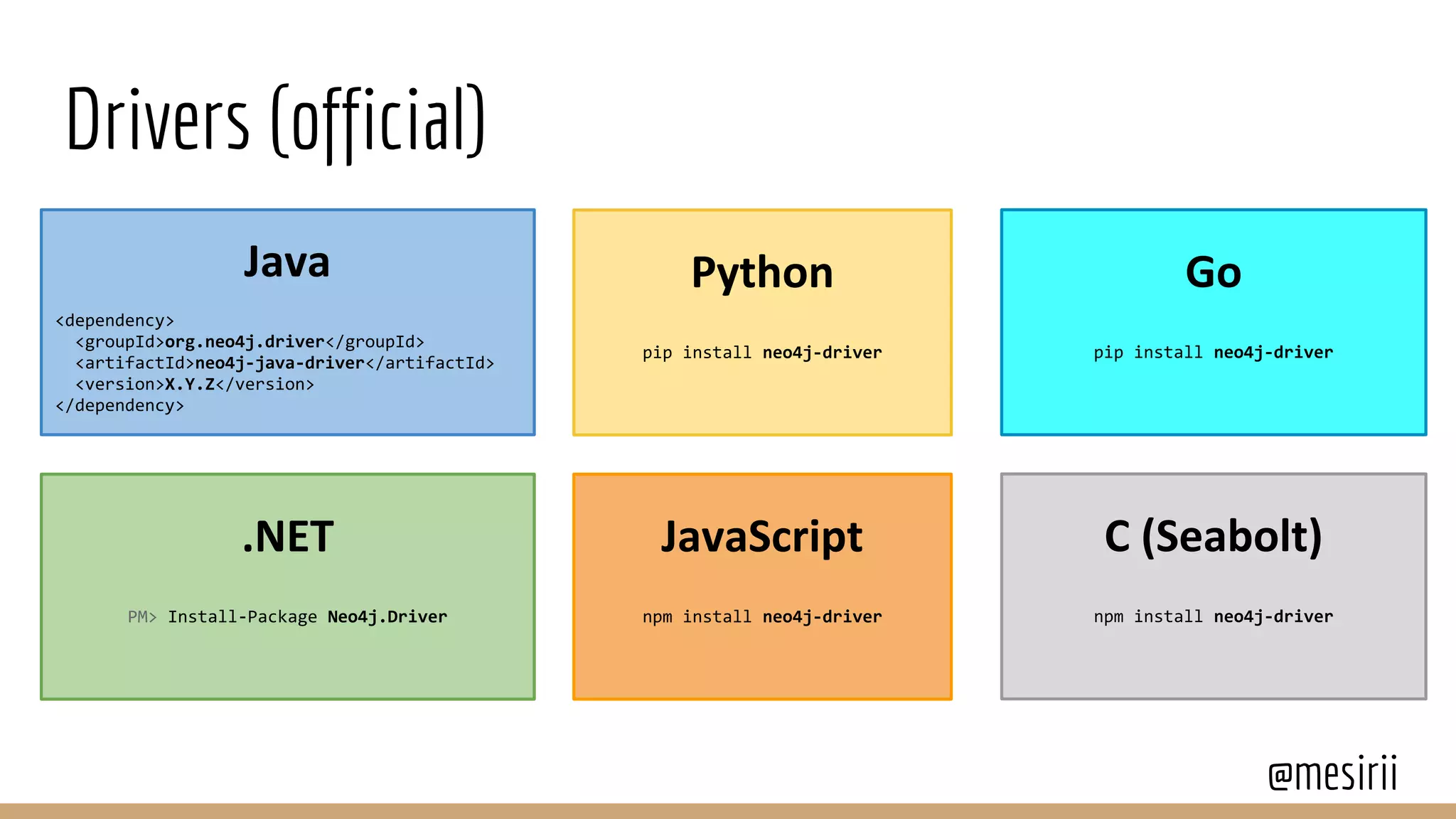Click the opening <dependency> tag

pyautogui.click(x=114, y=321)
